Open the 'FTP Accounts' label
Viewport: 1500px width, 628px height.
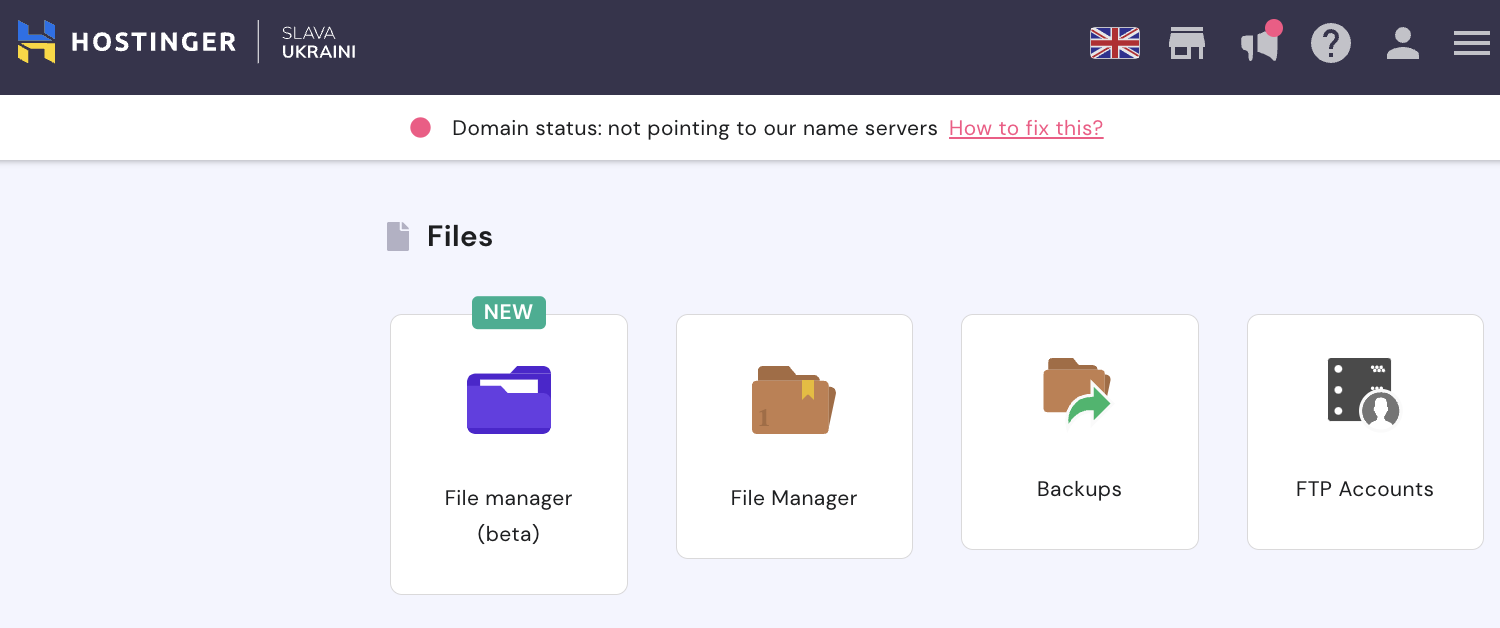tap(1364, 489)
